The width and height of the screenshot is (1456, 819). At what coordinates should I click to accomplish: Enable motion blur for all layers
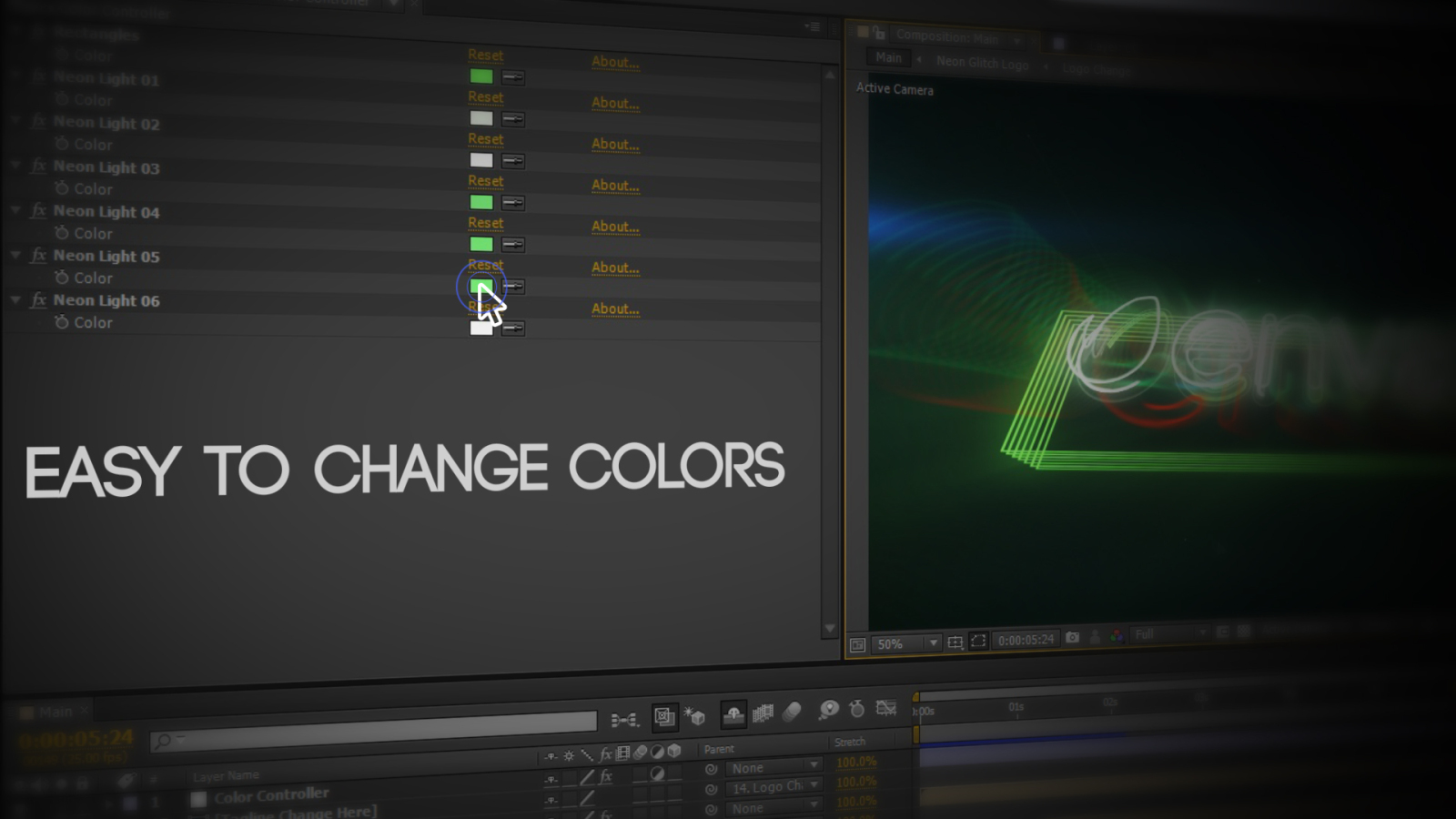[x=792, y=712]
